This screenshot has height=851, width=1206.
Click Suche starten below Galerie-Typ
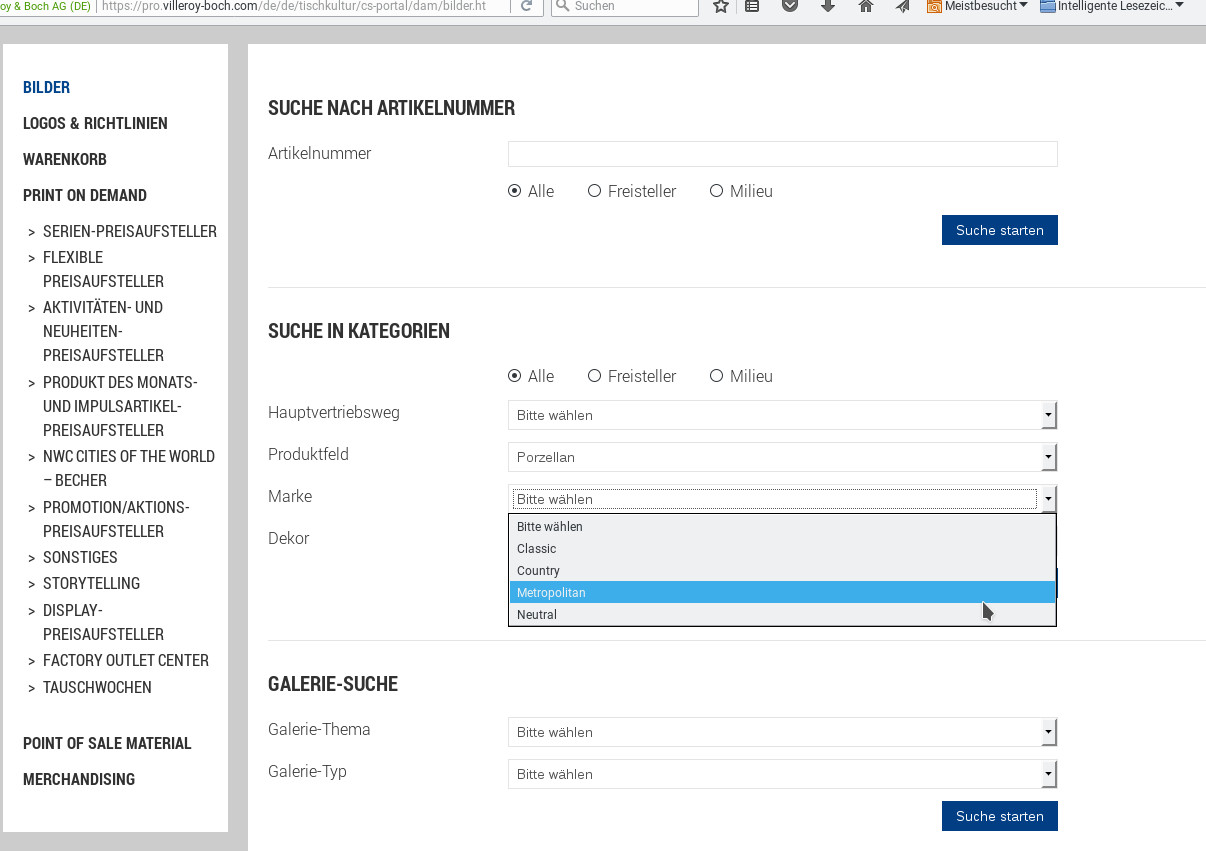999,816
